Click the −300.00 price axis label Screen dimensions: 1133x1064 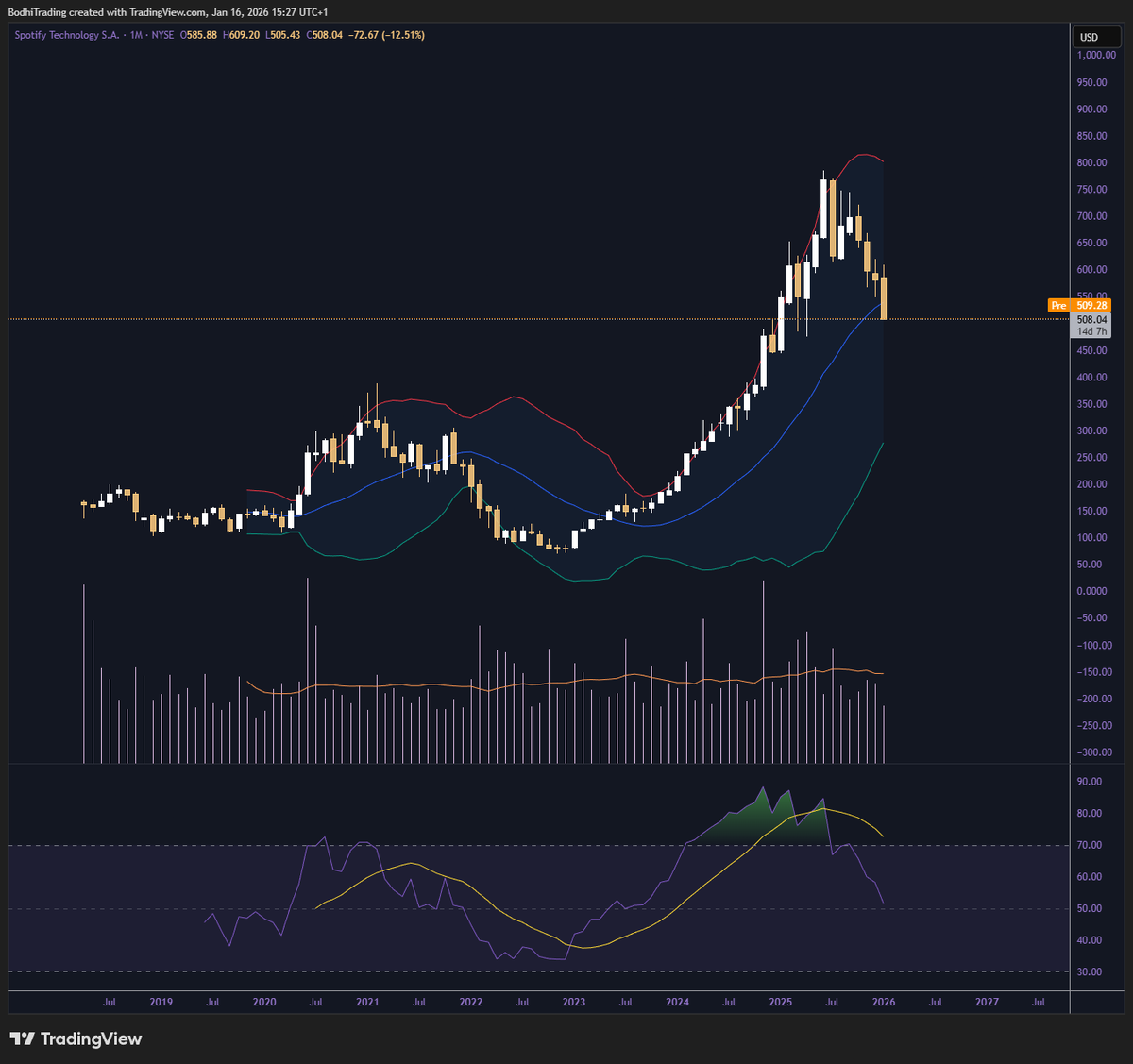tap(1095, 752)
